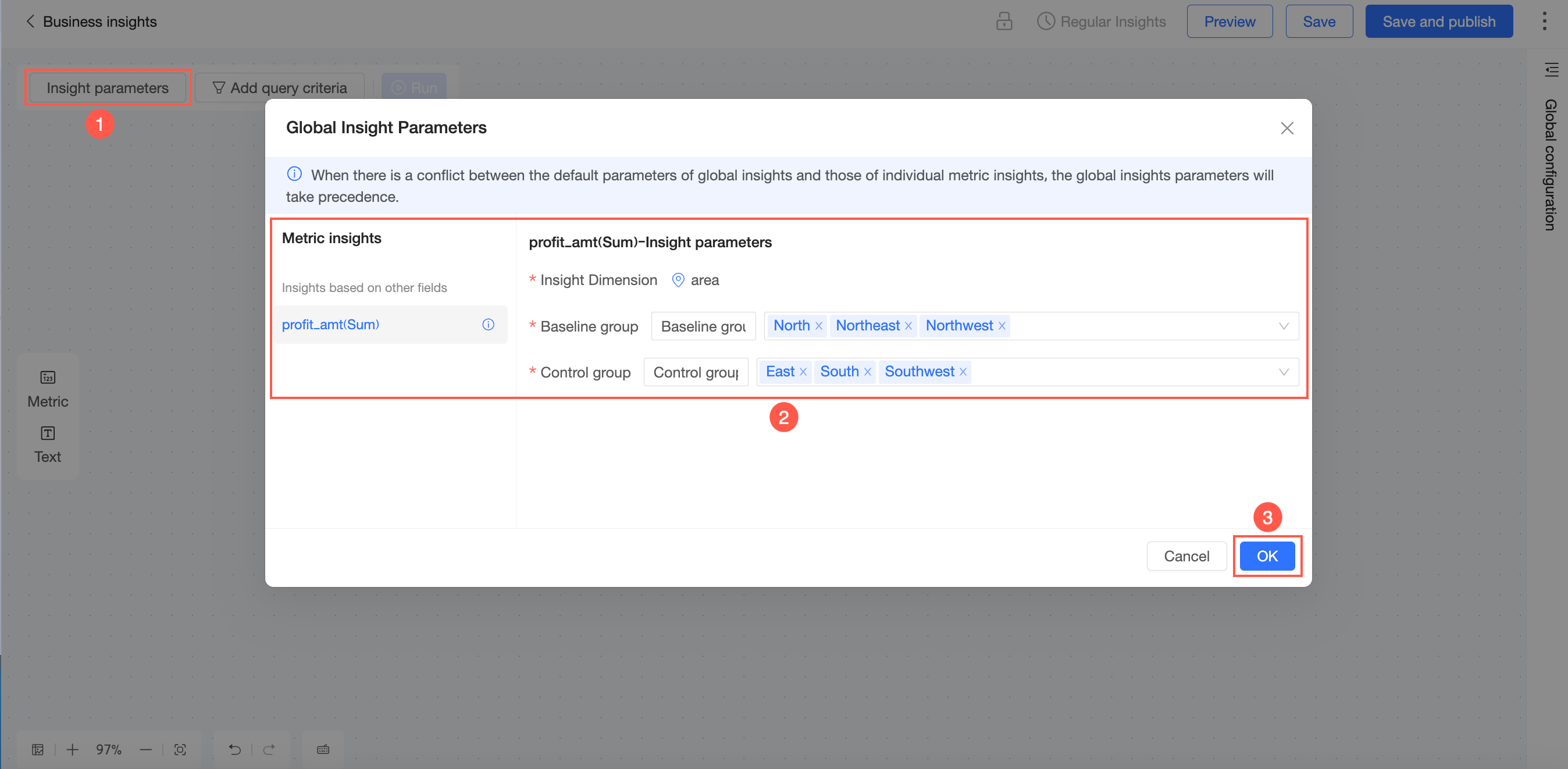The width and height of the screenshot is (1568, 769).
Task: Remove the Northwest tag from Baseline group
Action: coord(1002,326)
